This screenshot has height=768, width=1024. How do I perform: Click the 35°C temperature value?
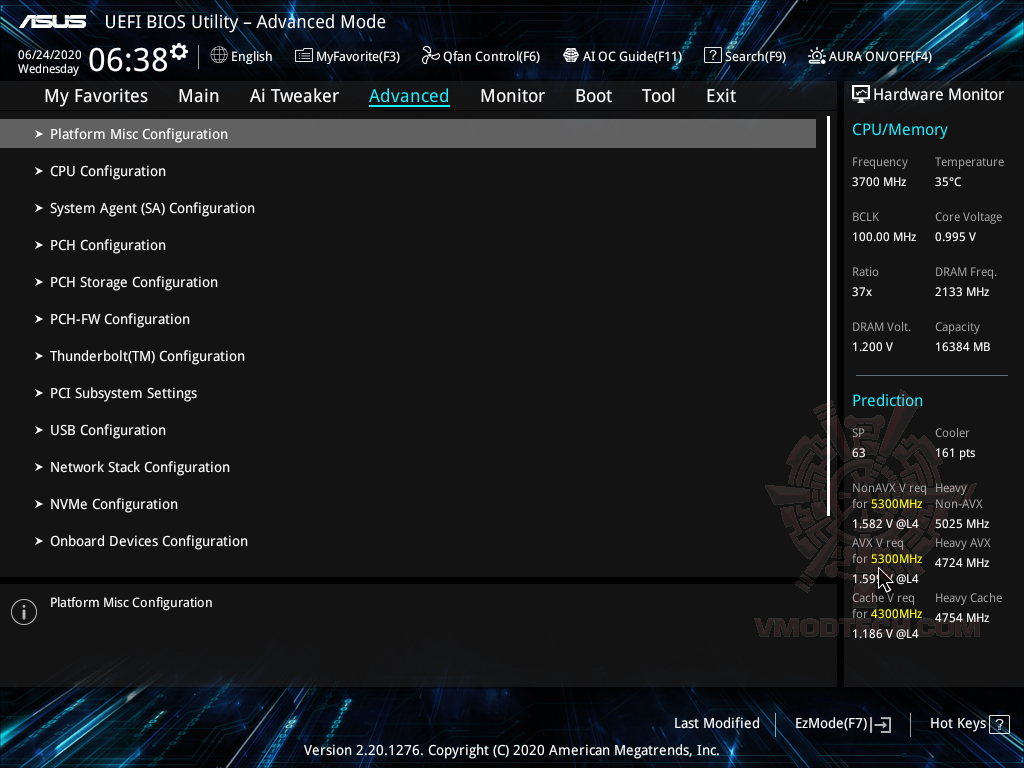click(x=948, y=182)
